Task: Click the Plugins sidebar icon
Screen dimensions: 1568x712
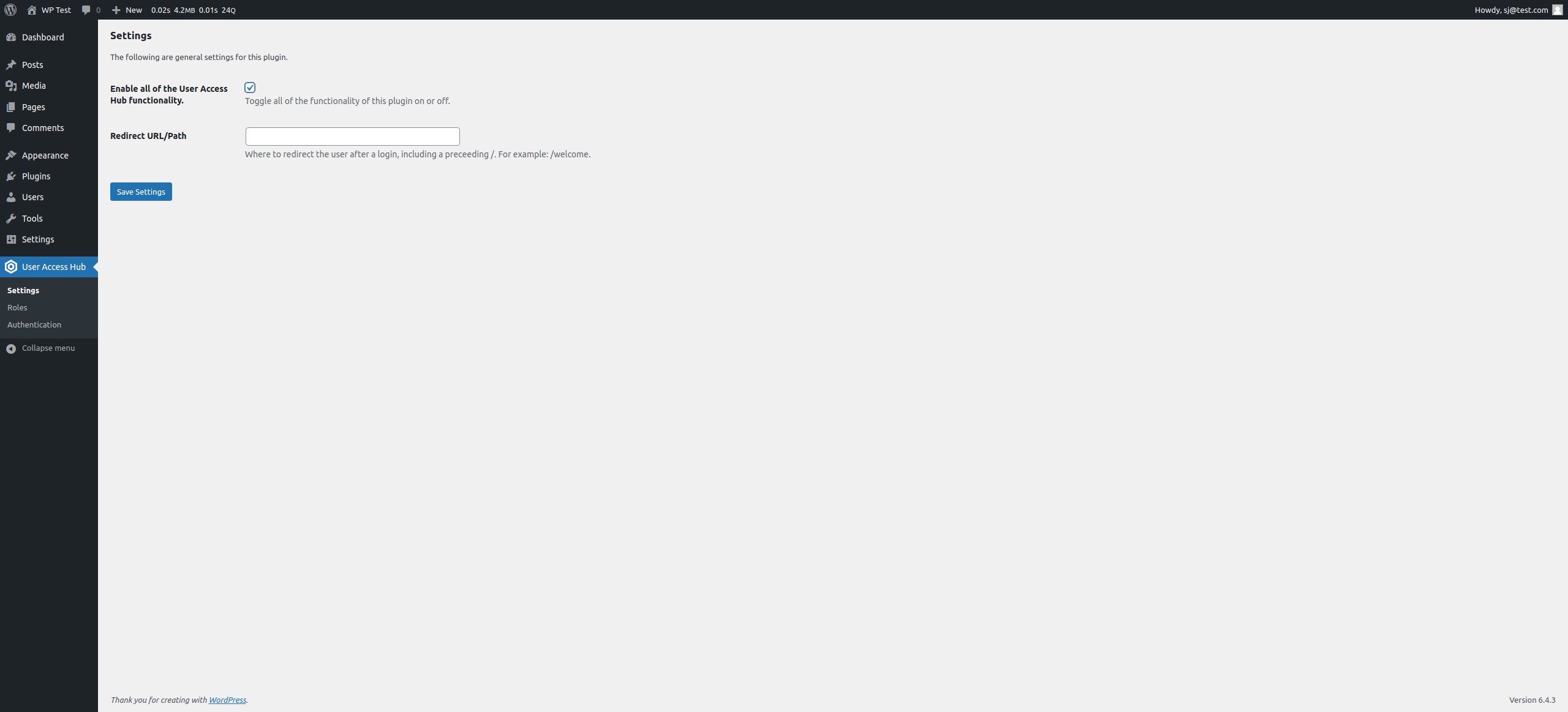Action: (x=12, y=176)
